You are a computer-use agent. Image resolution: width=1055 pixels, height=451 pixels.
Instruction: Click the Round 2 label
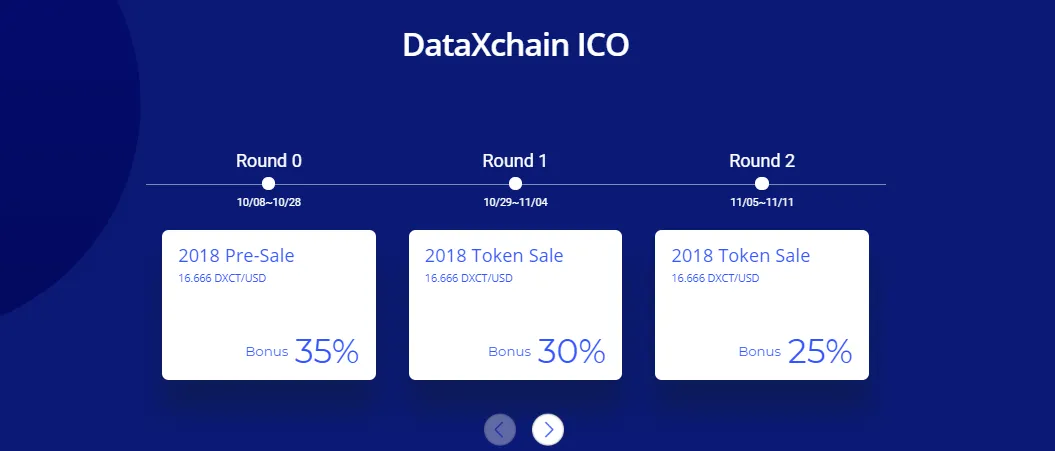762,161
